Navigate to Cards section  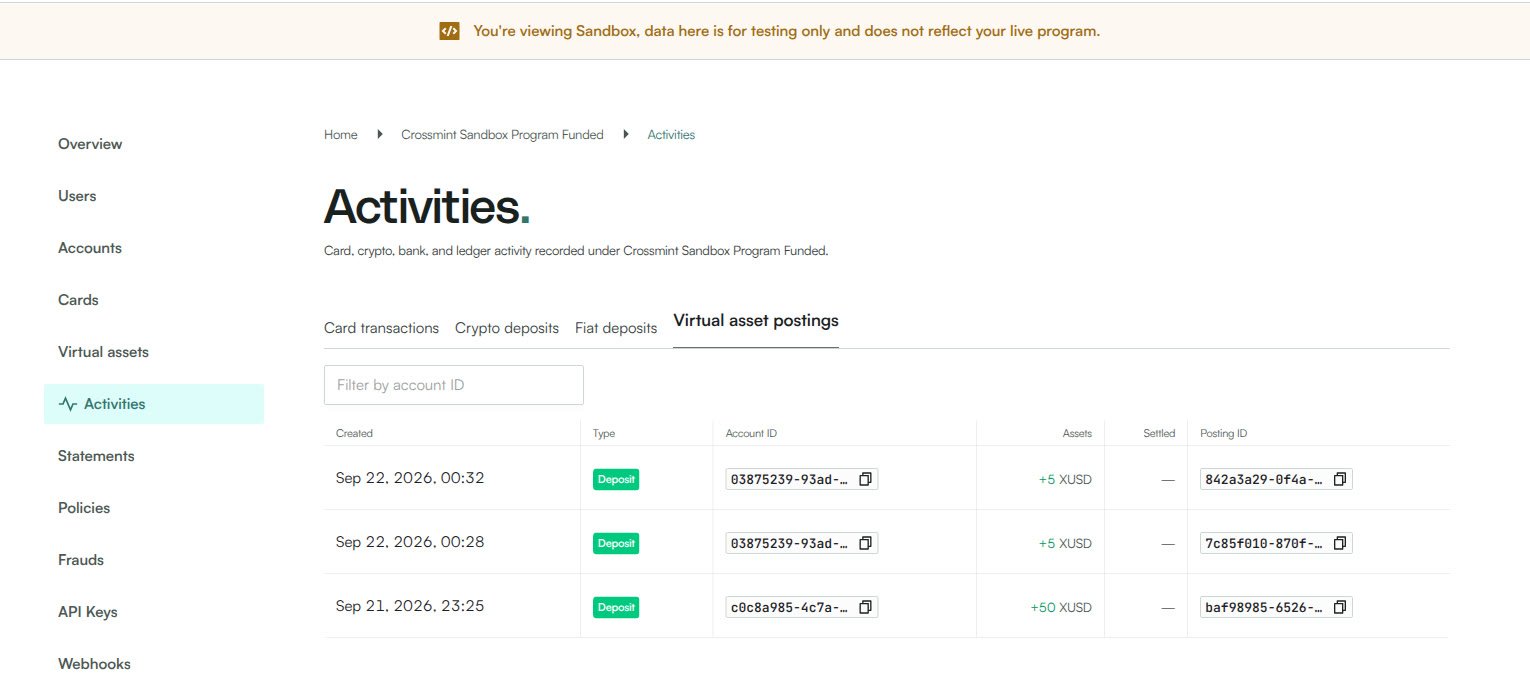coord(78,300)
